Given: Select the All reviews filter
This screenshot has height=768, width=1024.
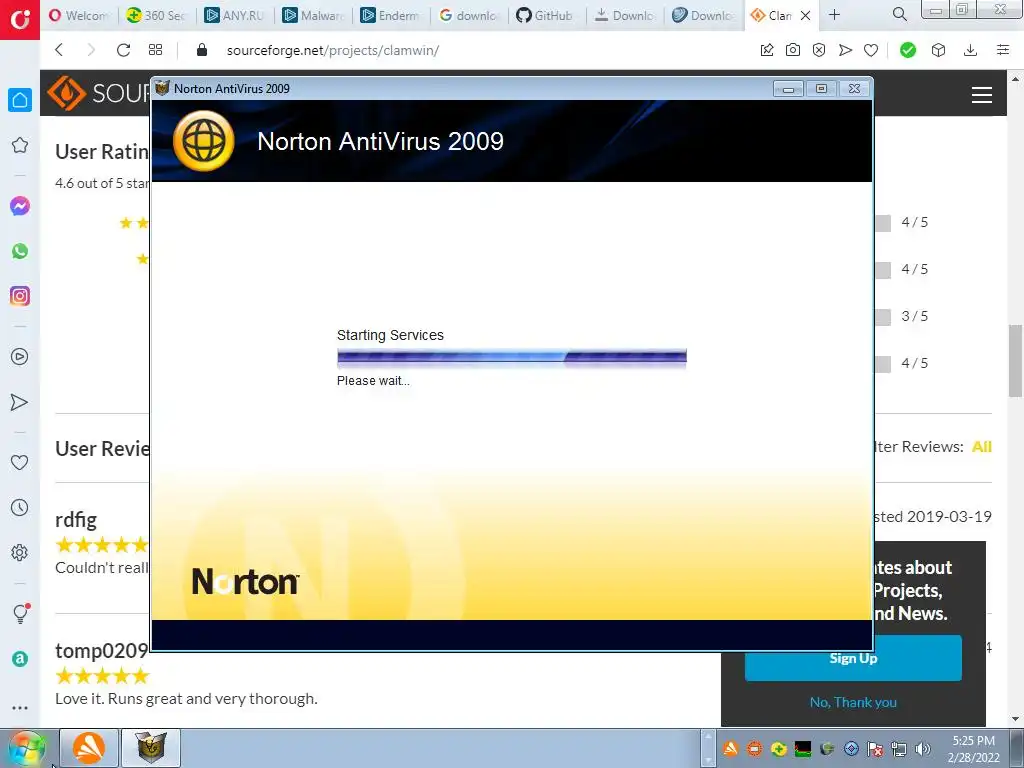Looking at the screenshot, I should (x=982, y=447).
